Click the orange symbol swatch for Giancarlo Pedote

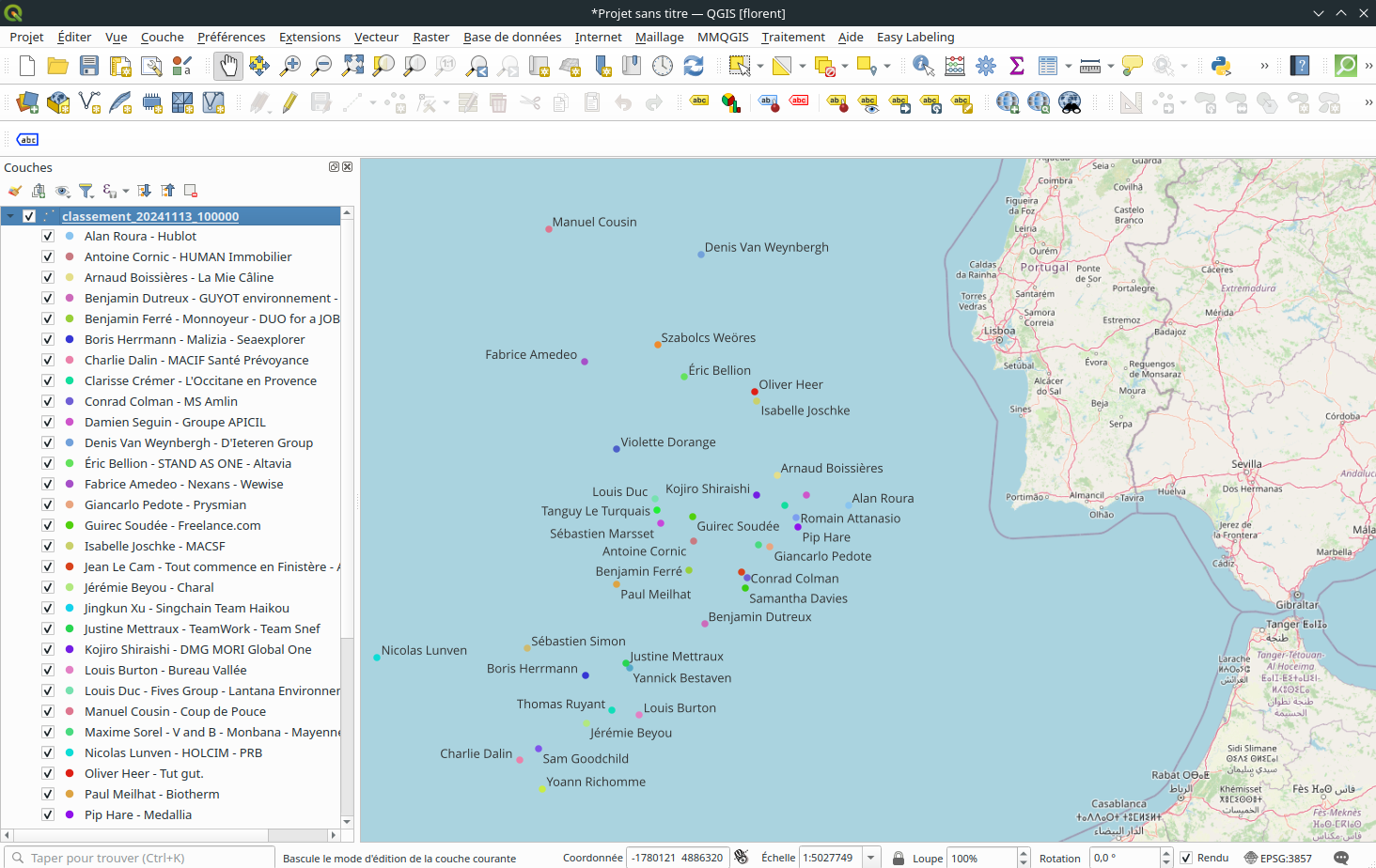tap(70, 504)
